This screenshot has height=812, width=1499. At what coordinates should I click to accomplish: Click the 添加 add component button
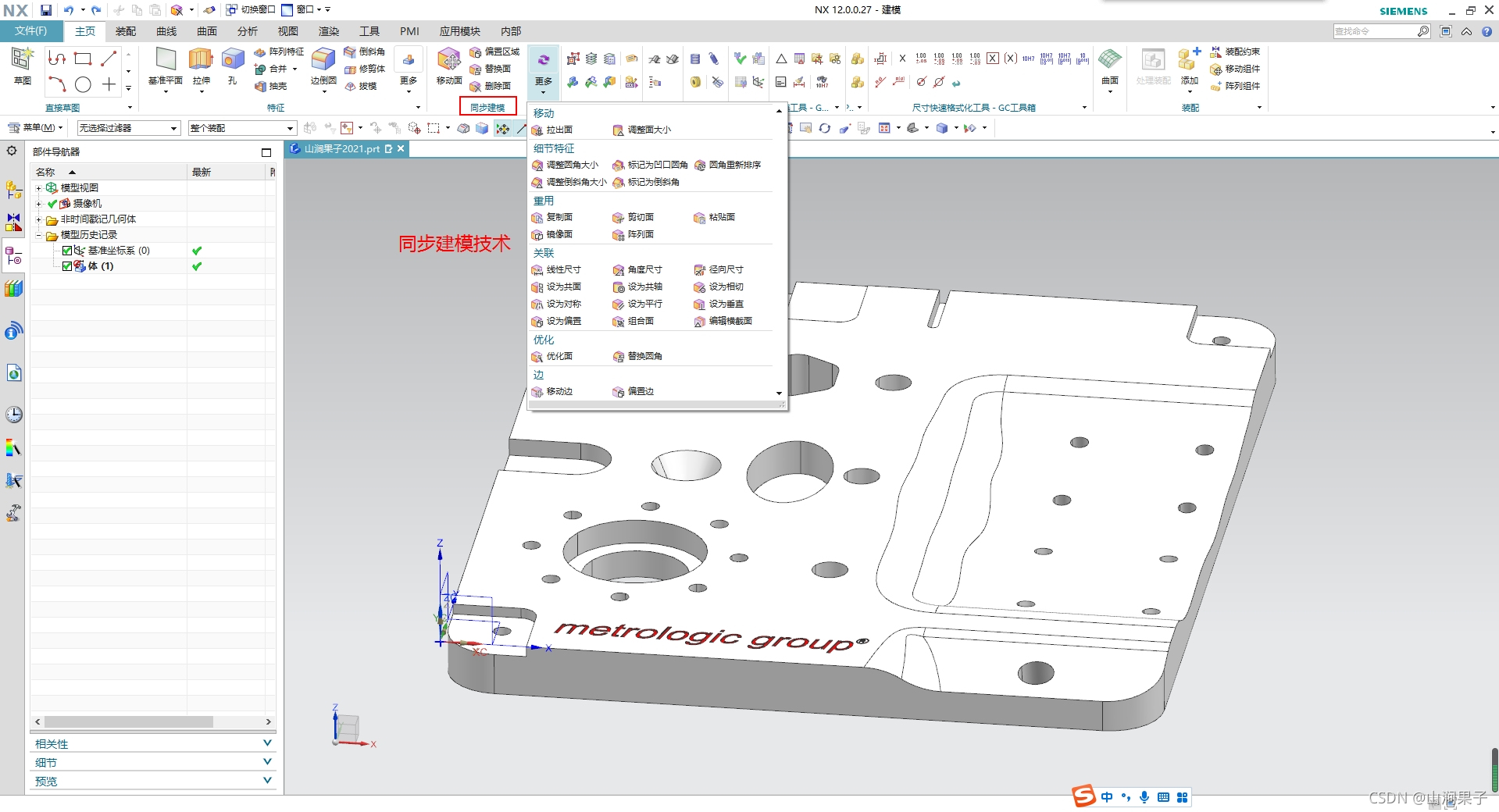pyautogui.click(x=1189, y=66)
